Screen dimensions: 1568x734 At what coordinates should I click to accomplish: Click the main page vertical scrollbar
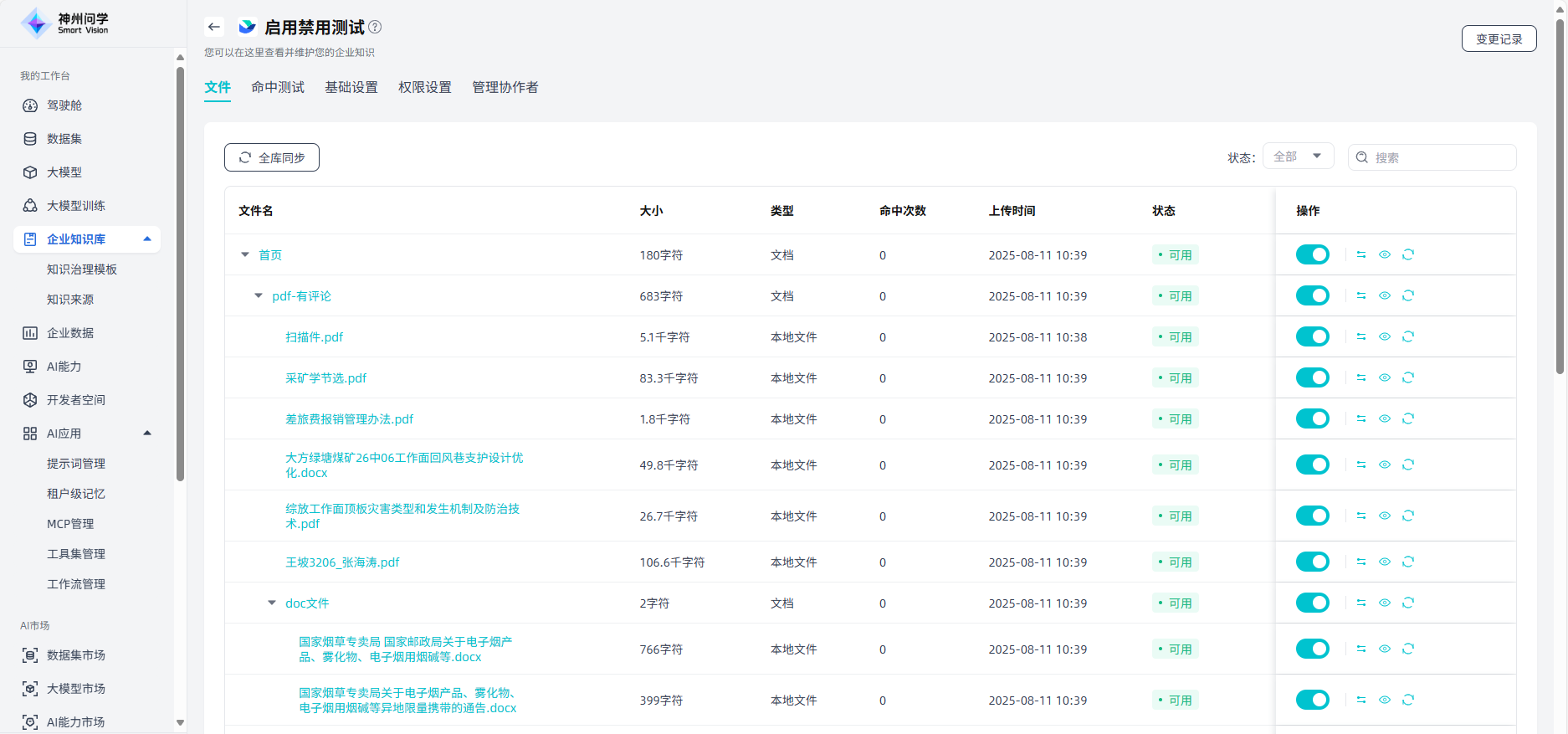[x=1560, y=196]
